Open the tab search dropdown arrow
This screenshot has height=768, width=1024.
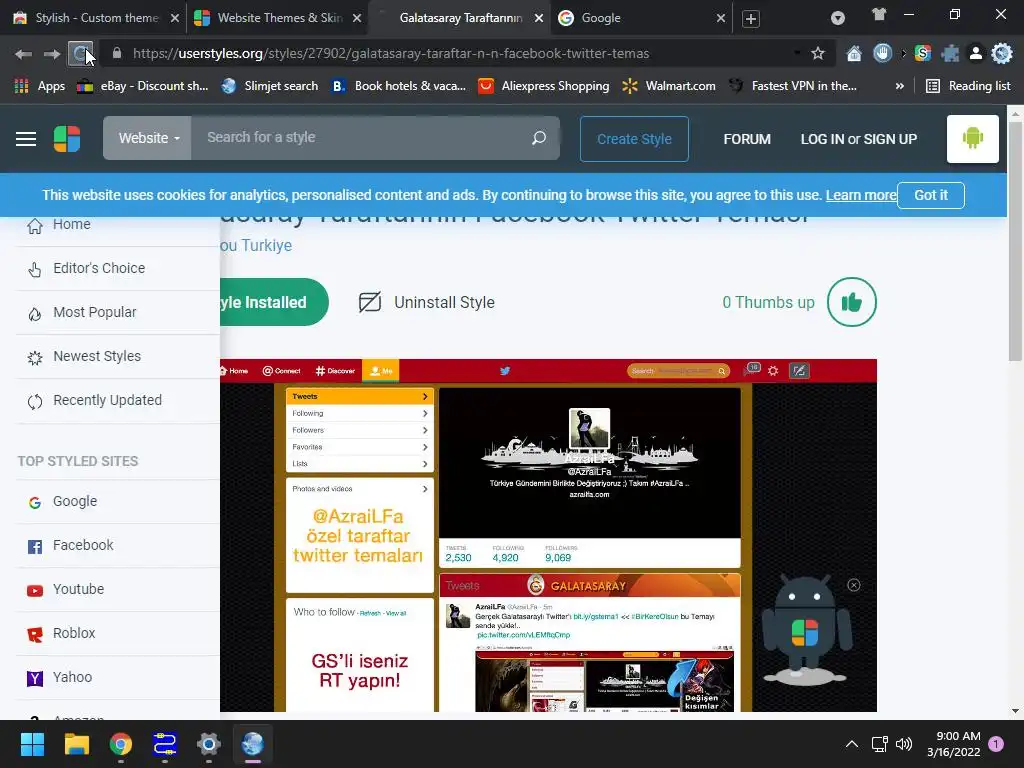pyautogui.click(x=837, y=18)
